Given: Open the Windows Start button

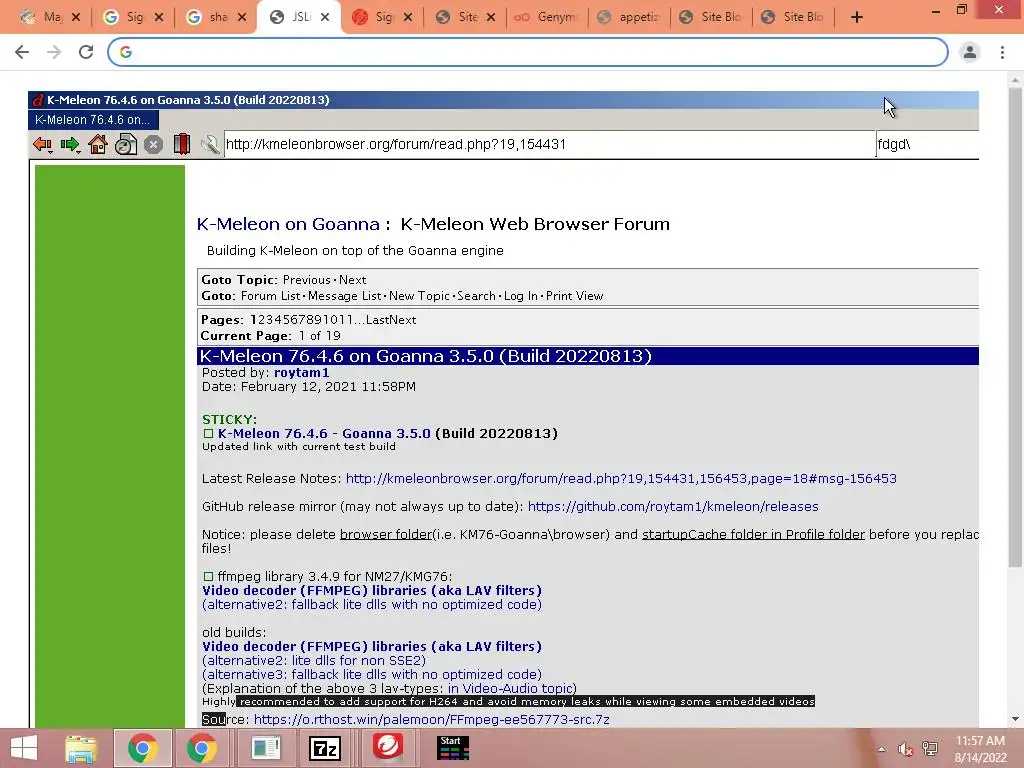Looking at the screenshot, I should [x=24, y=748].
